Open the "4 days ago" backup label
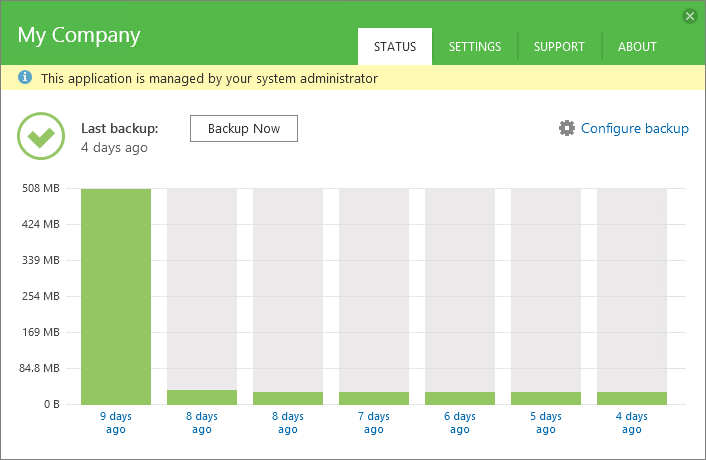The image size is (706, 460). tap(632, 423)
